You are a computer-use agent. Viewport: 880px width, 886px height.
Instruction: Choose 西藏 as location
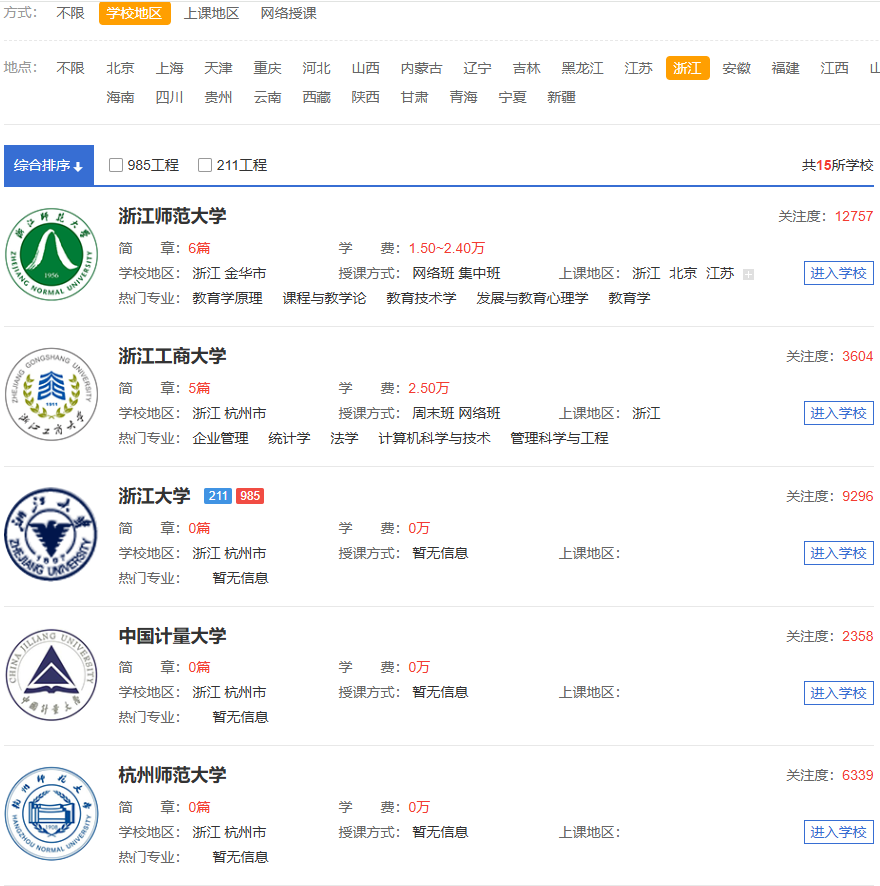317,97
